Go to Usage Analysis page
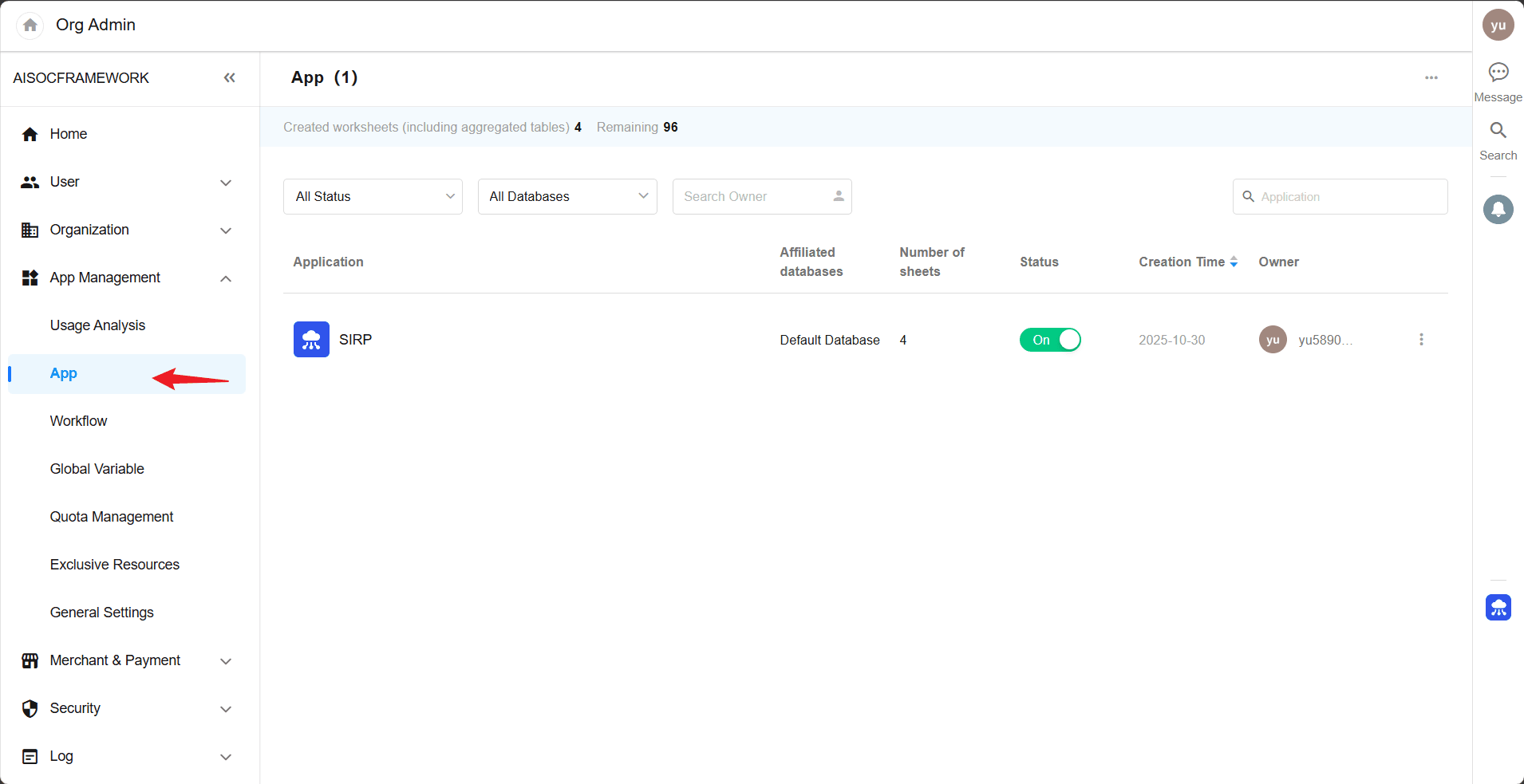The height and width of the screenshot is (784, 1524). tap(97, 325)
